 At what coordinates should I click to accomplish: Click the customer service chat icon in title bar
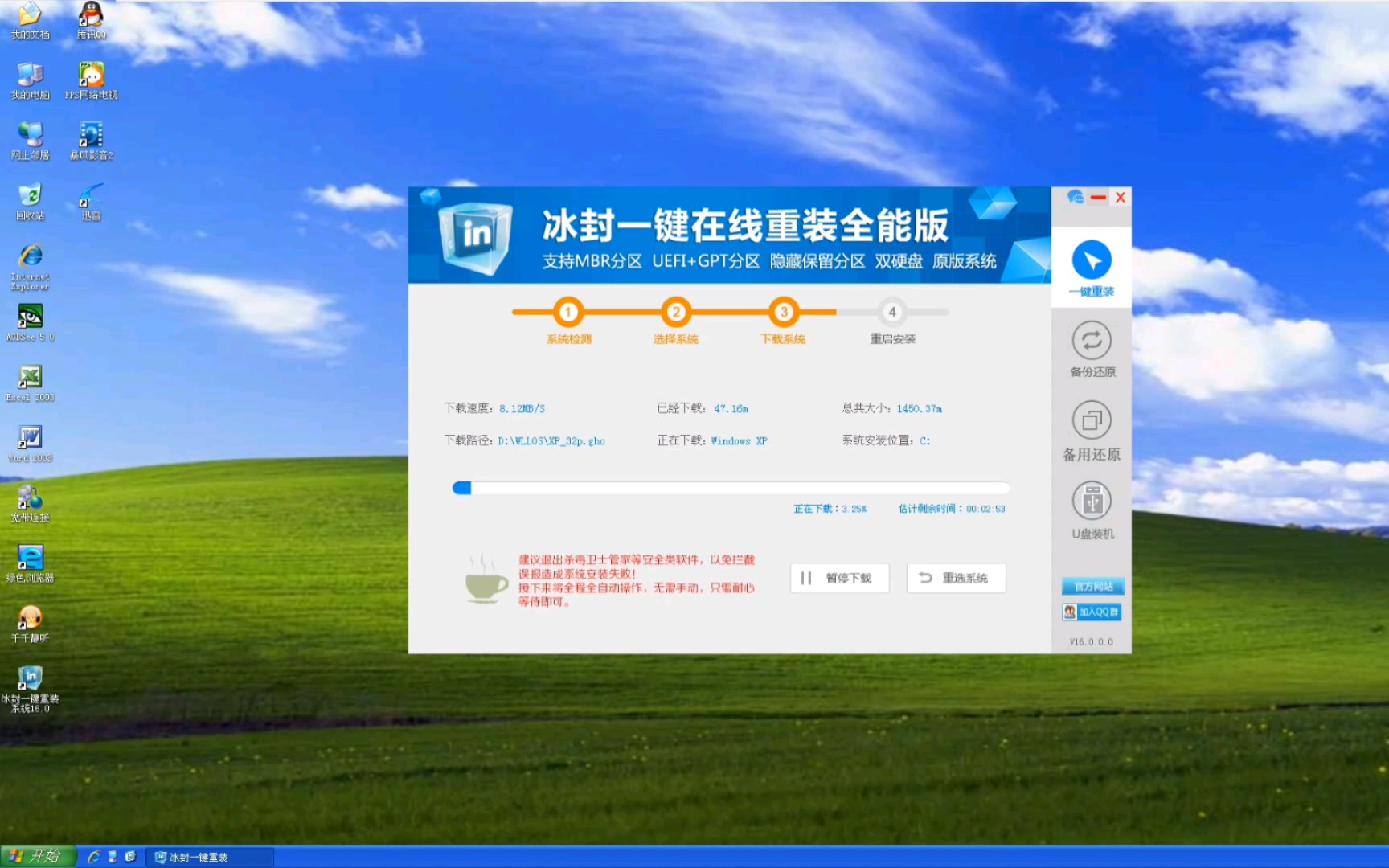pyautogui.click(x=1076, y=197)
